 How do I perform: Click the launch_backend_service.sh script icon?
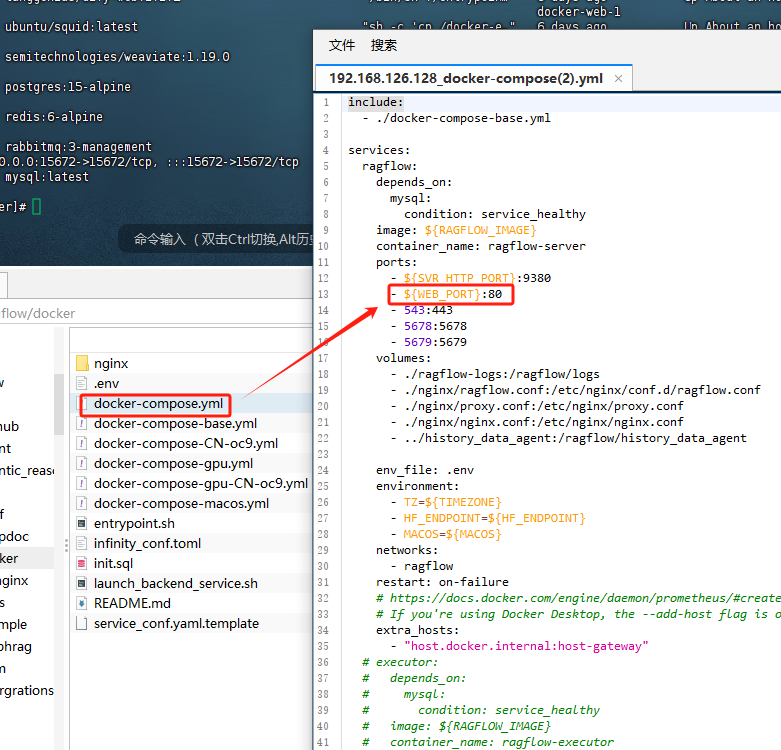[x=83, y=584]
